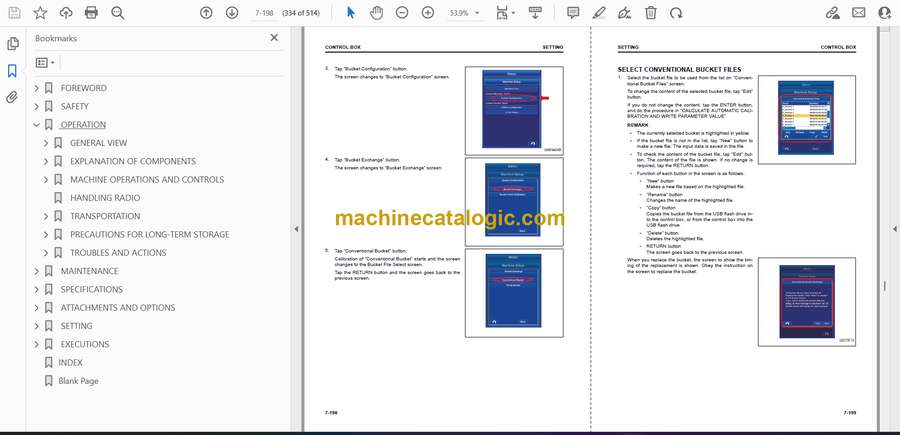Open zoom level 53.9% dropdown

click(x=464, y=13)
